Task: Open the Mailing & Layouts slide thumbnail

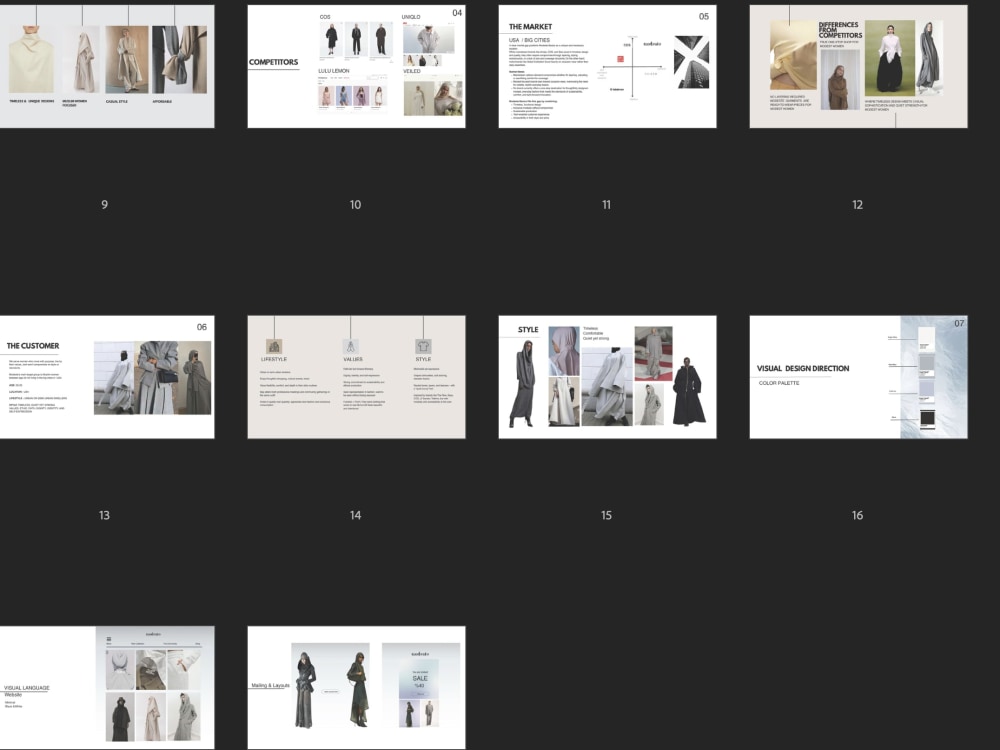Action: (357, 688)
